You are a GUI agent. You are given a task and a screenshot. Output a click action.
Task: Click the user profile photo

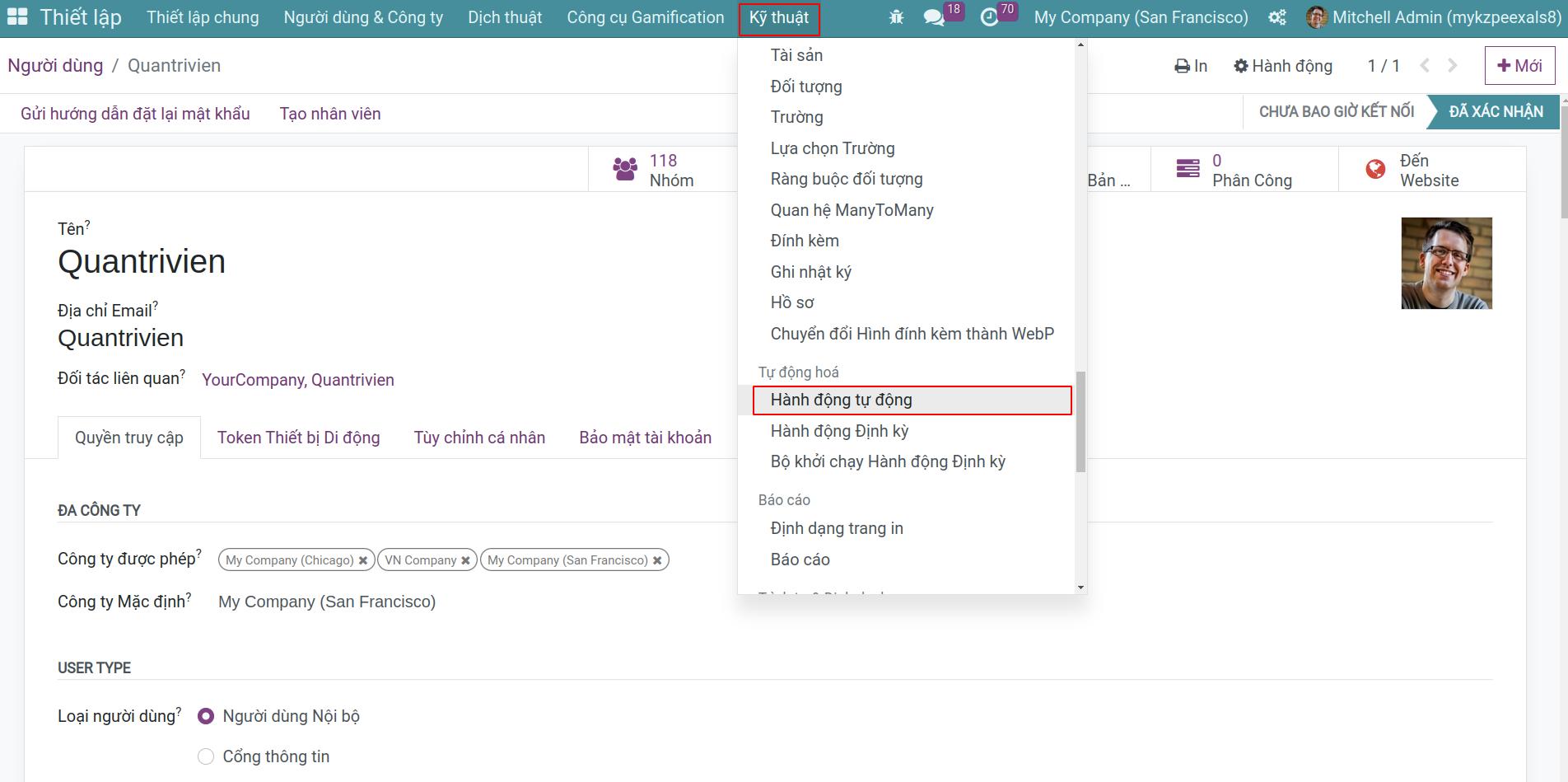tap(1446, 264)
